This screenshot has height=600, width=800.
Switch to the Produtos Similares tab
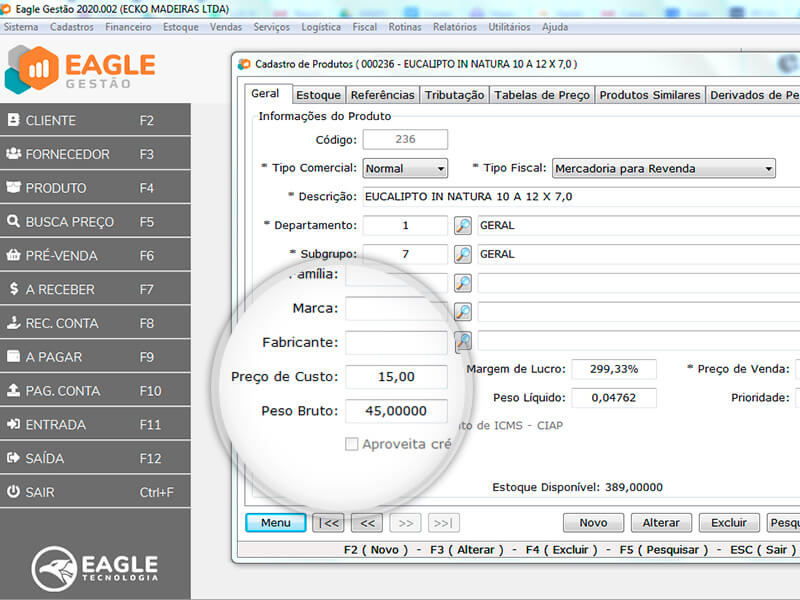650,95
